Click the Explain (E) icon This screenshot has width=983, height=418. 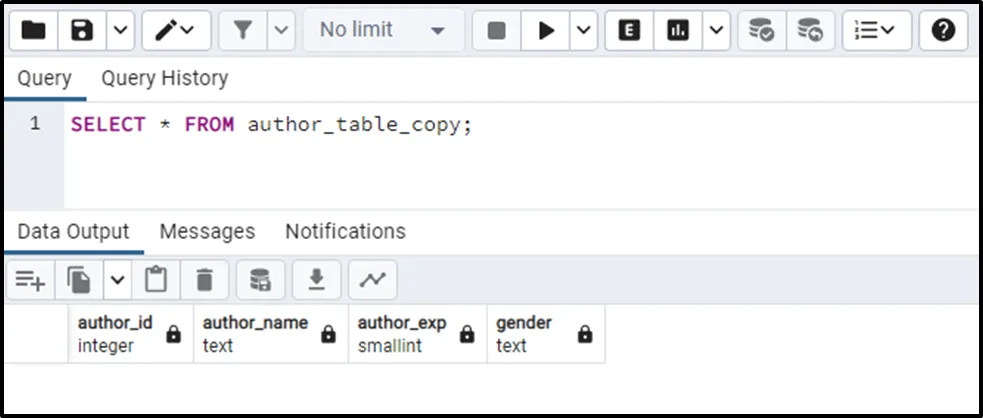(x=629, y=30)
